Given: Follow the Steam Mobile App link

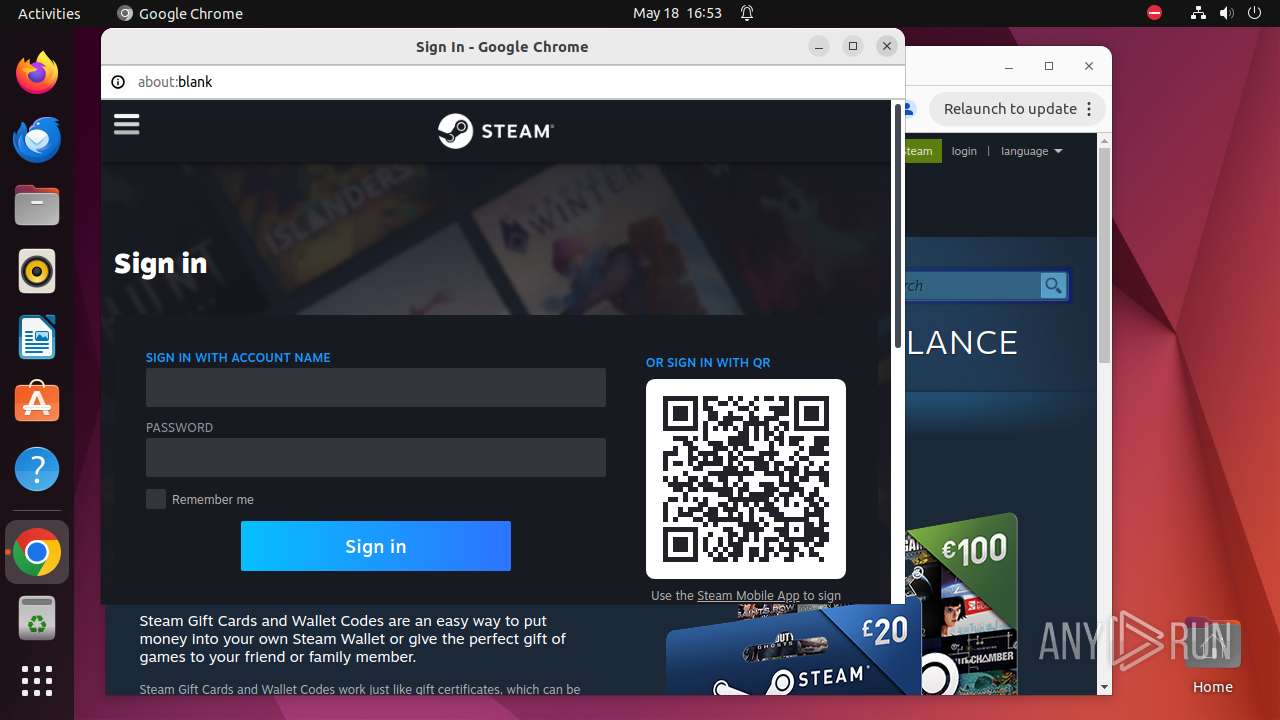Looking at the screenshot, I should click(x=748, y=595).
